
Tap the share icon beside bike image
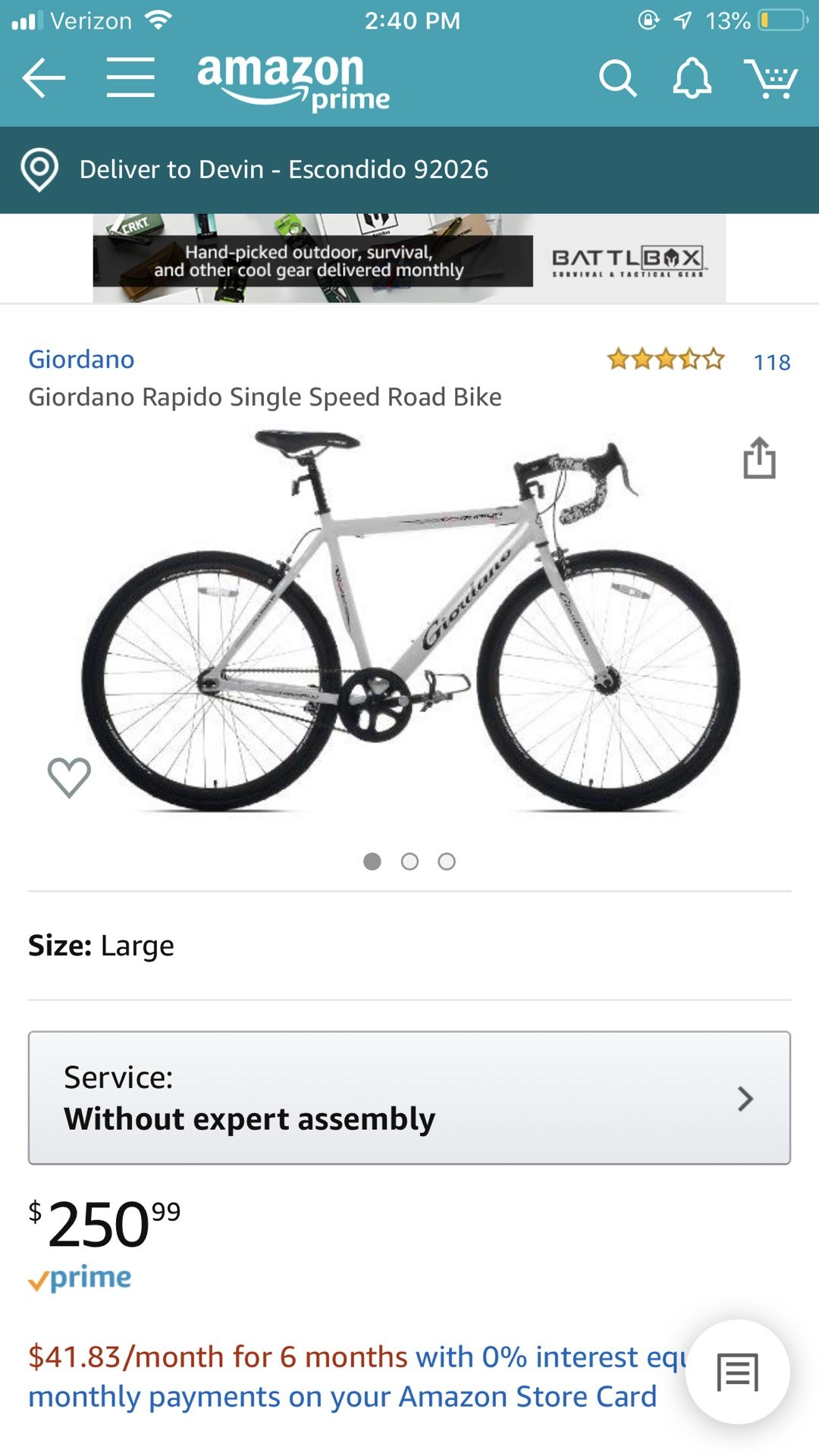tap(759, 458)
